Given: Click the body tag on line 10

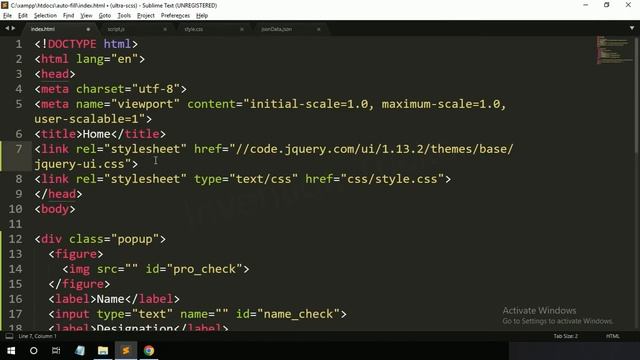Looking at the screenshot, I should (55, 209).
